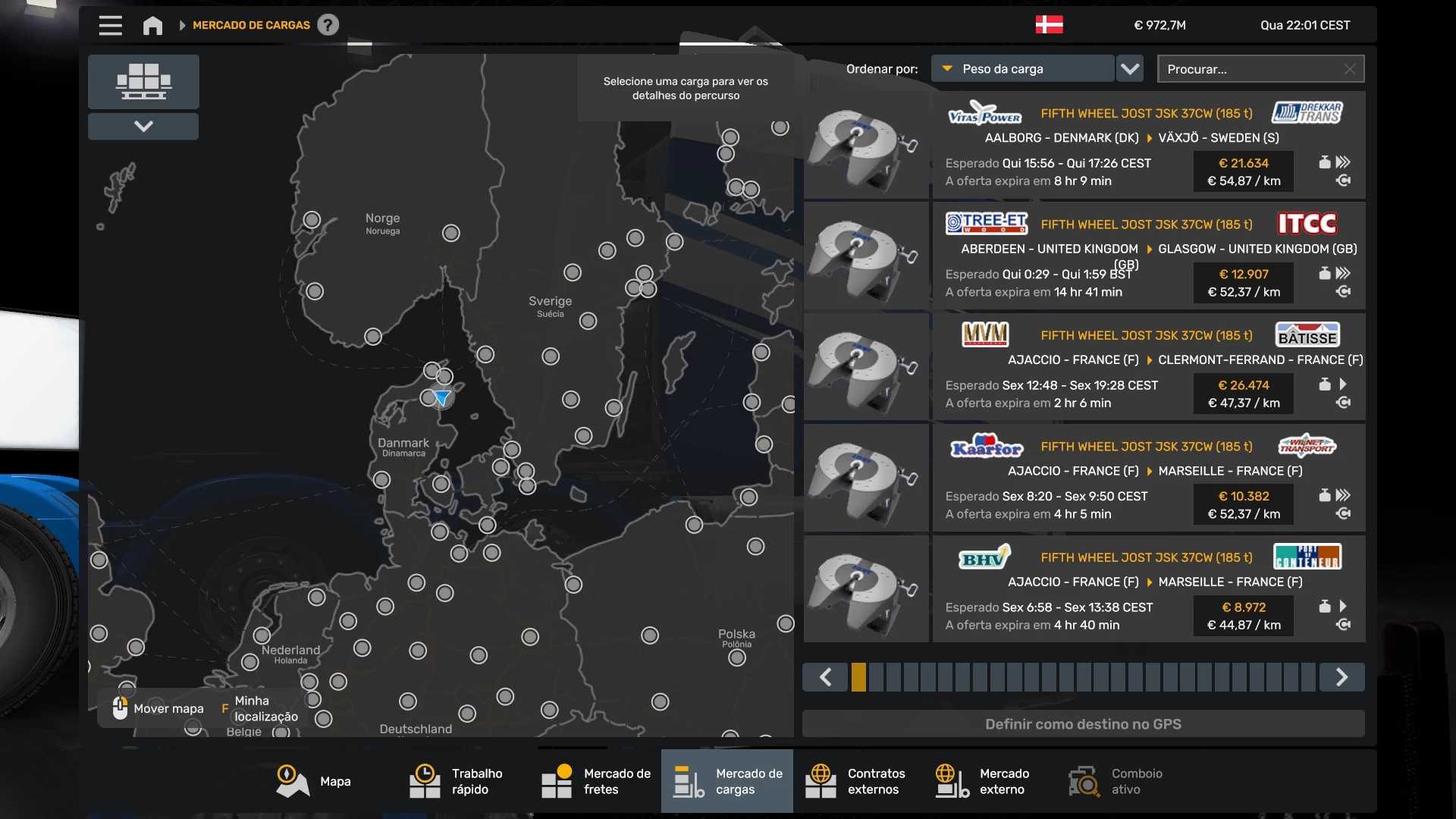Click the Danish flag icon
The height and width of the screenshot is (819, 1456).
[x=1049, y=25]
